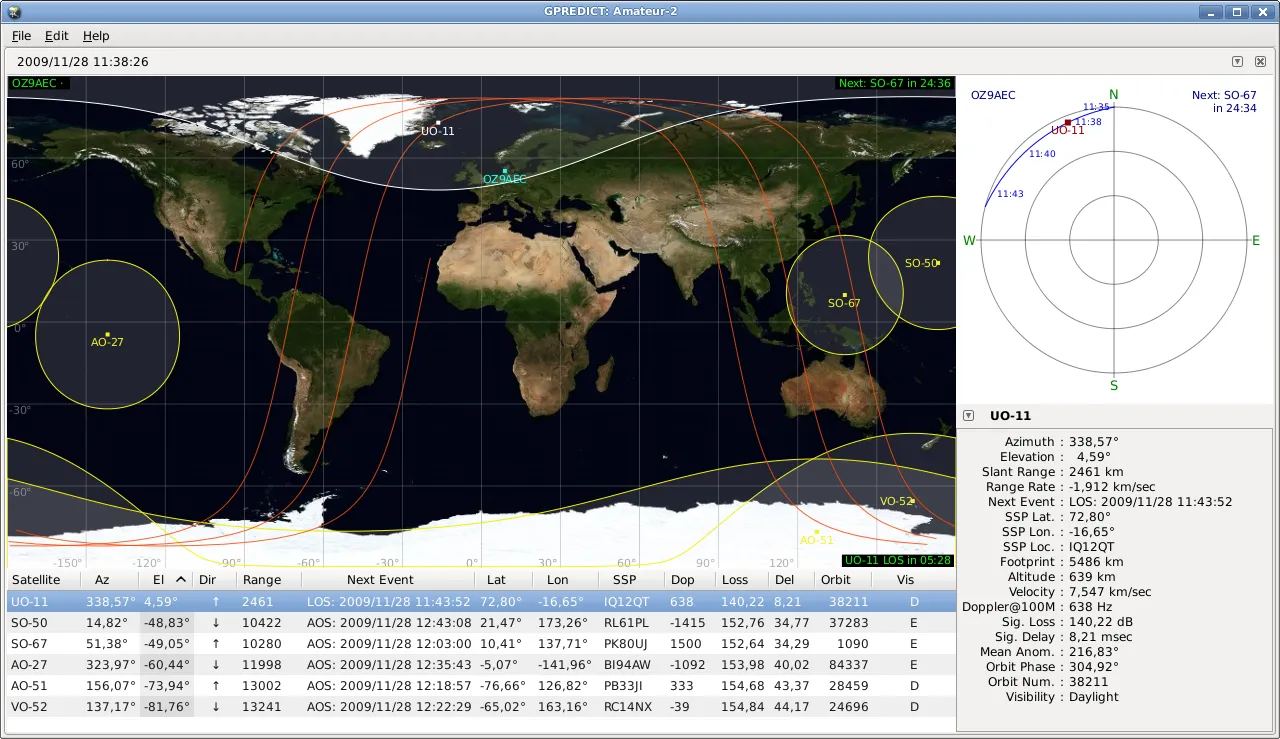1280x739 pixels.
Task: Open the Edit menu
Action: pyautogui.click(x=56, y=36)
